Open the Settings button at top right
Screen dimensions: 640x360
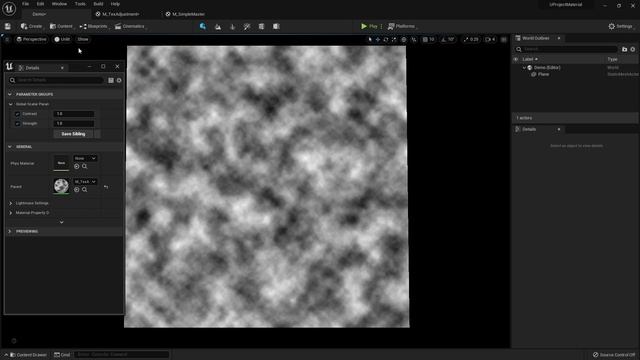pyautogui.click(x=620, y=27)
